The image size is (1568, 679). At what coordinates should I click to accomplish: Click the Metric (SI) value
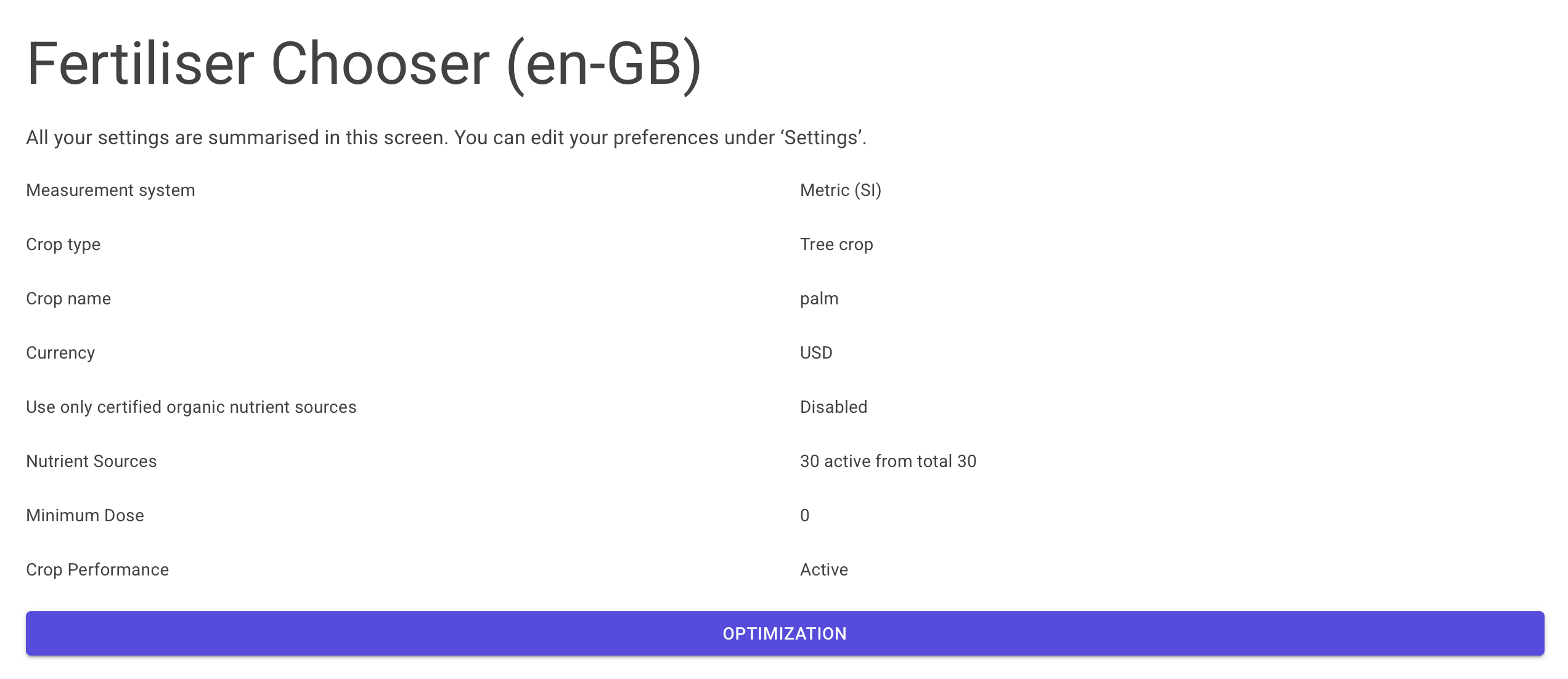pyautogui.click(x=840, y=190)
